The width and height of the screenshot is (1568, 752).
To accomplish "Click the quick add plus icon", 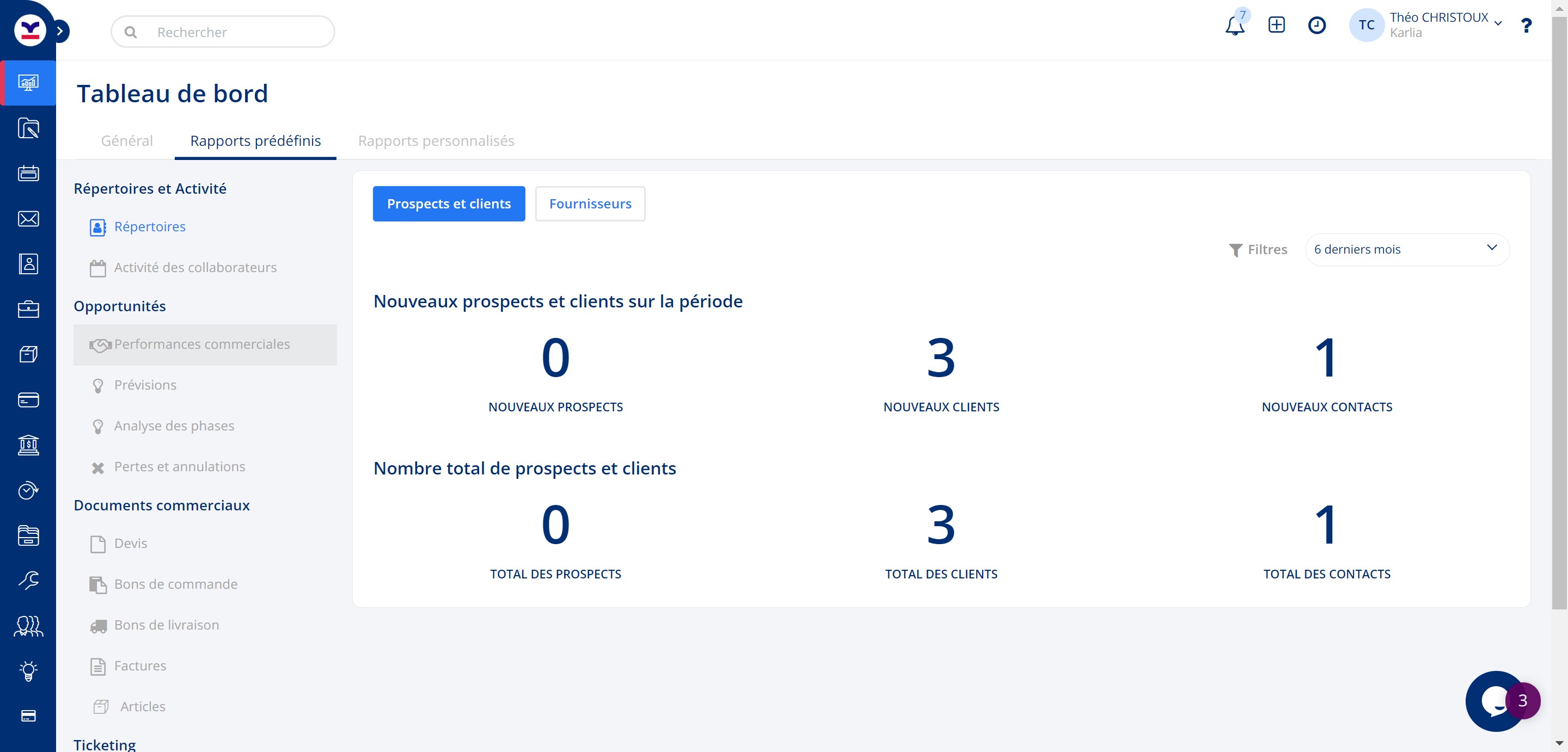I will click(1276, 25).
